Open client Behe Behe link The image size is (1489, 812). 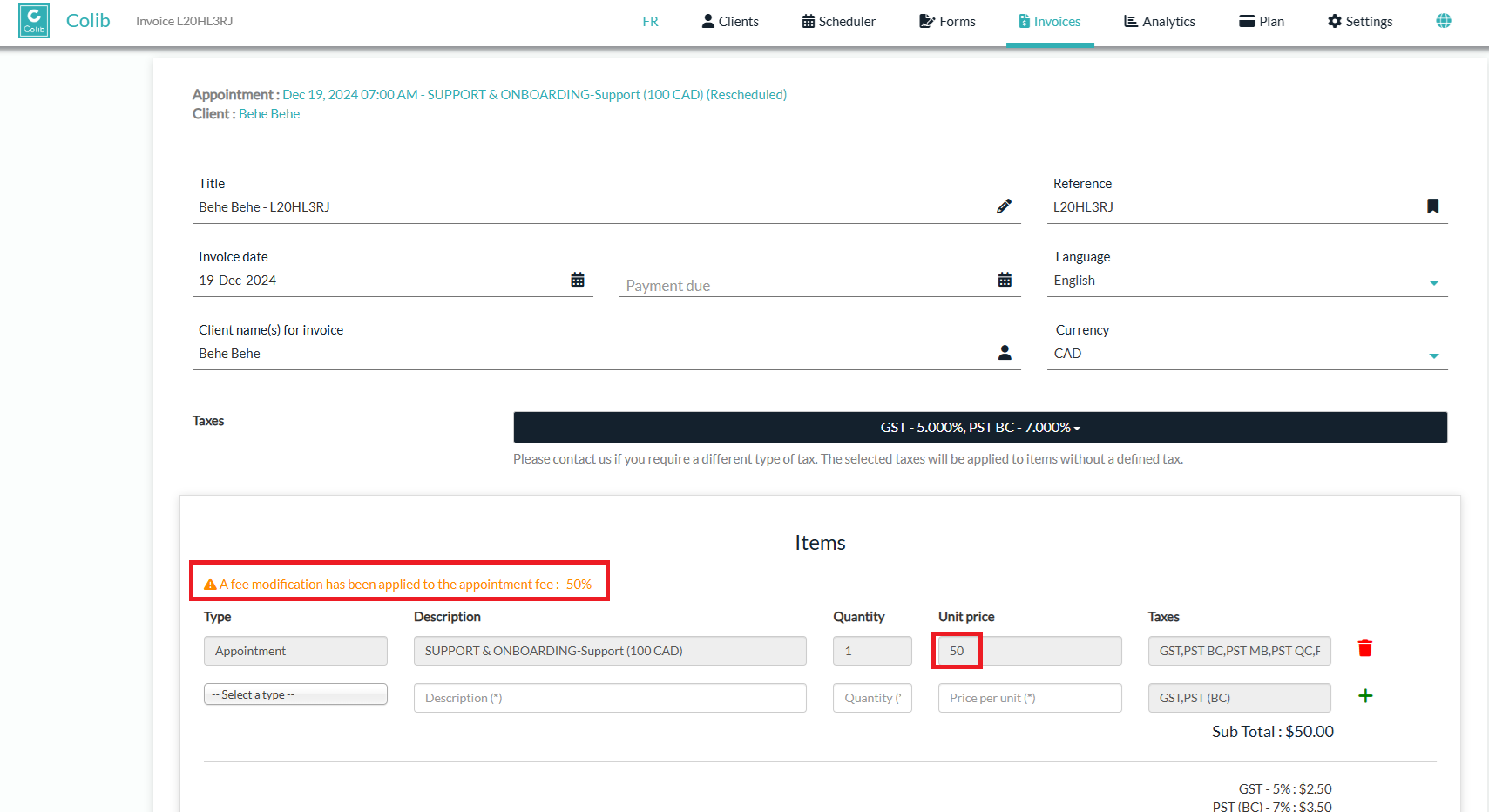click(x=269, y=114)
